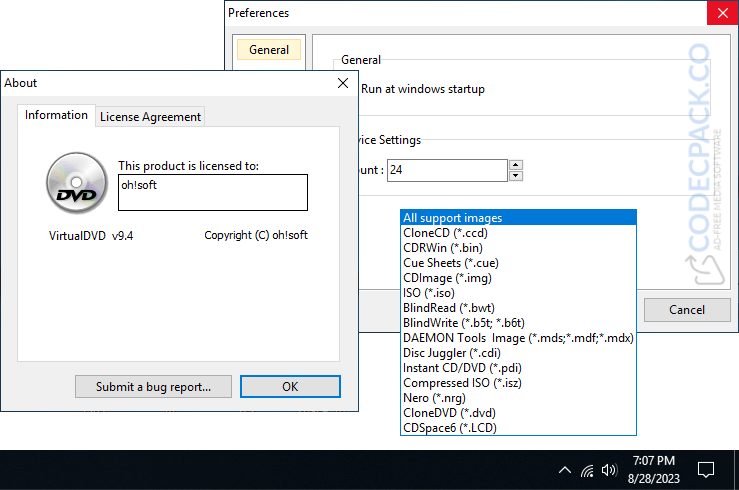
Task: Choose CDImage (*.img) from list
Action: [518, 278]
